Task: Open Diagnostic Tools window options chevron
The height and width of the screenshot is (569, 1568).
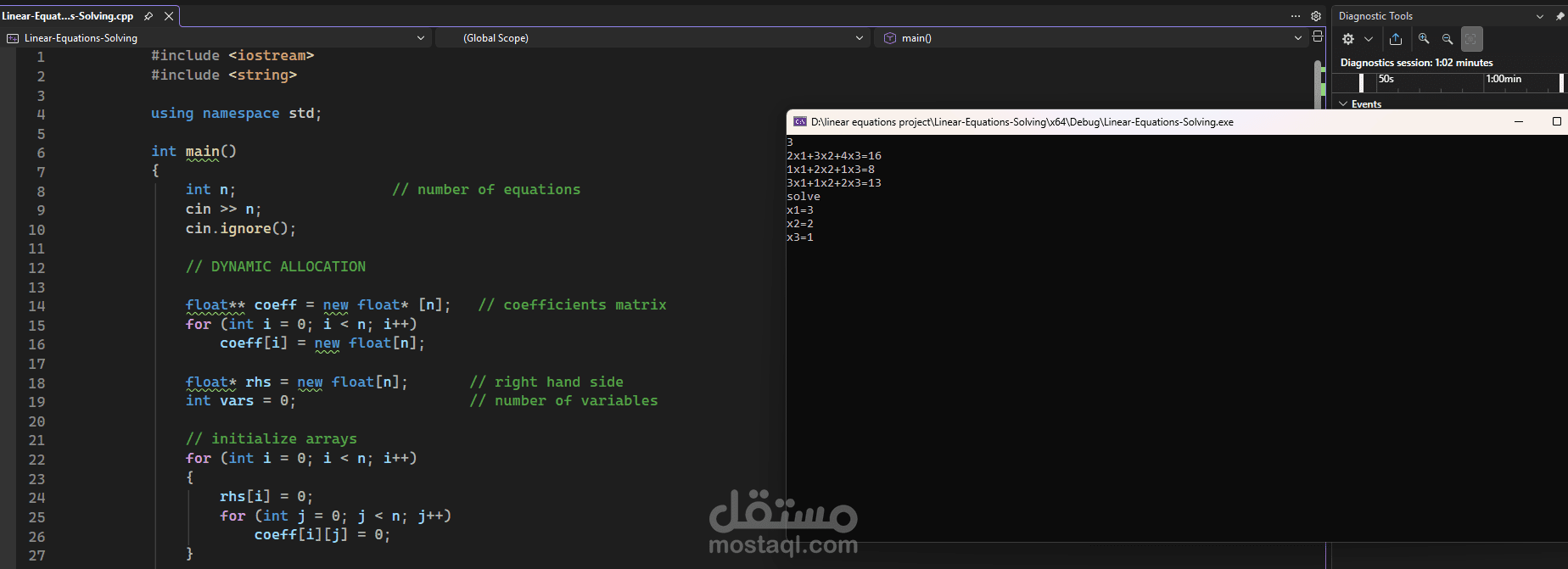Action: coord(1540,16)
